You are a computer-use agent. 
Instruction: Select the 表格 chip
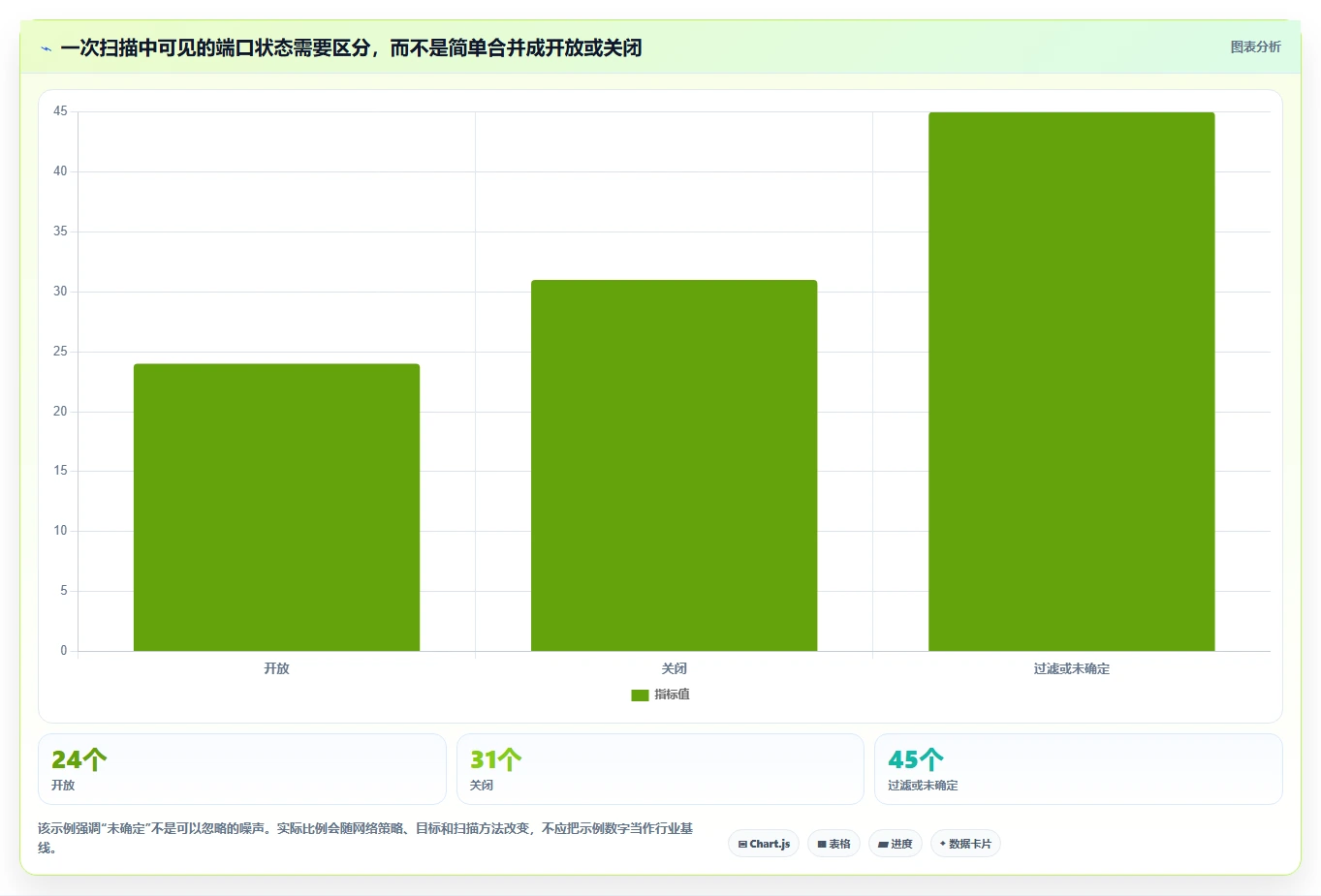coord(833,844)
